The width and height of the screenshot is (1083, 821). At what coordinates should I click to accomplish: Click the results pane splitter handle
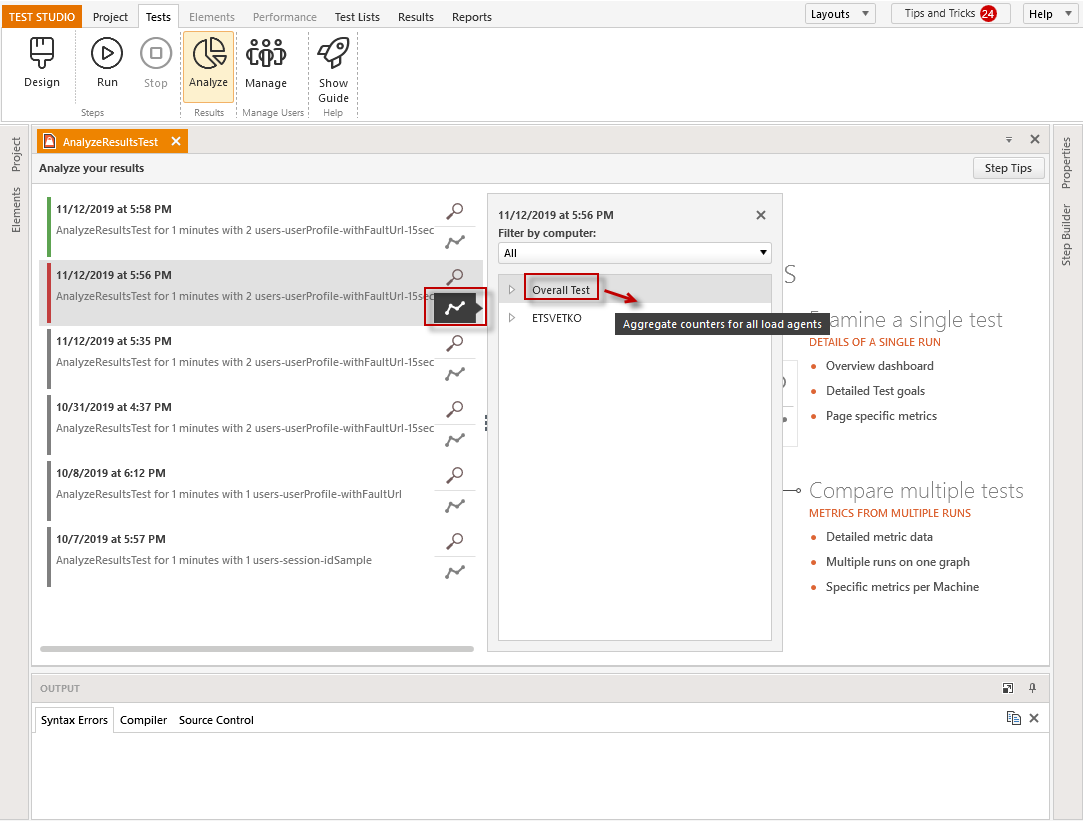click(486, 423)
